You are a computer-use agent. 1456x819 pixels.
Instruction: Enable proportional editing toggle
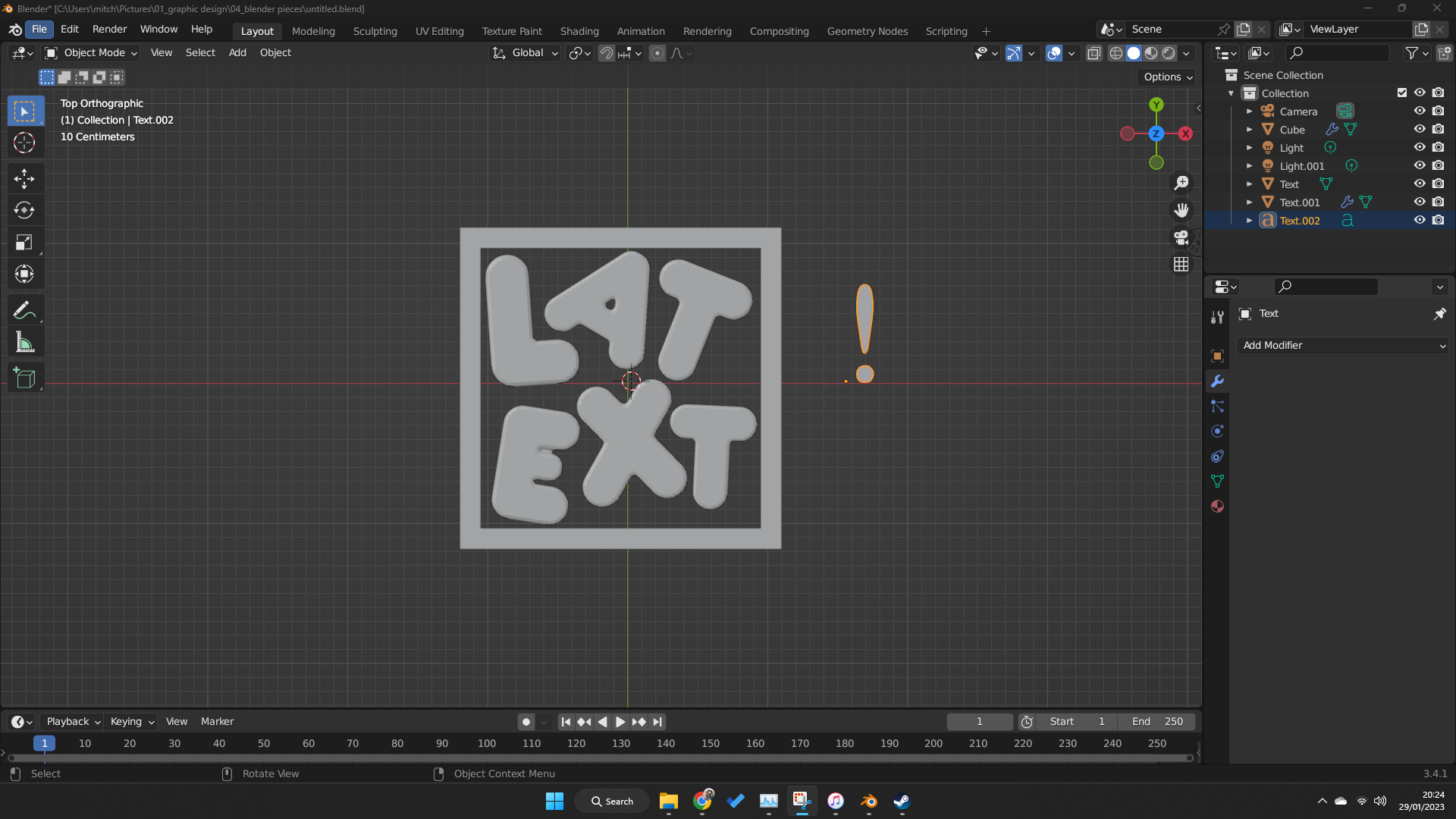click(x=657, y=53)
